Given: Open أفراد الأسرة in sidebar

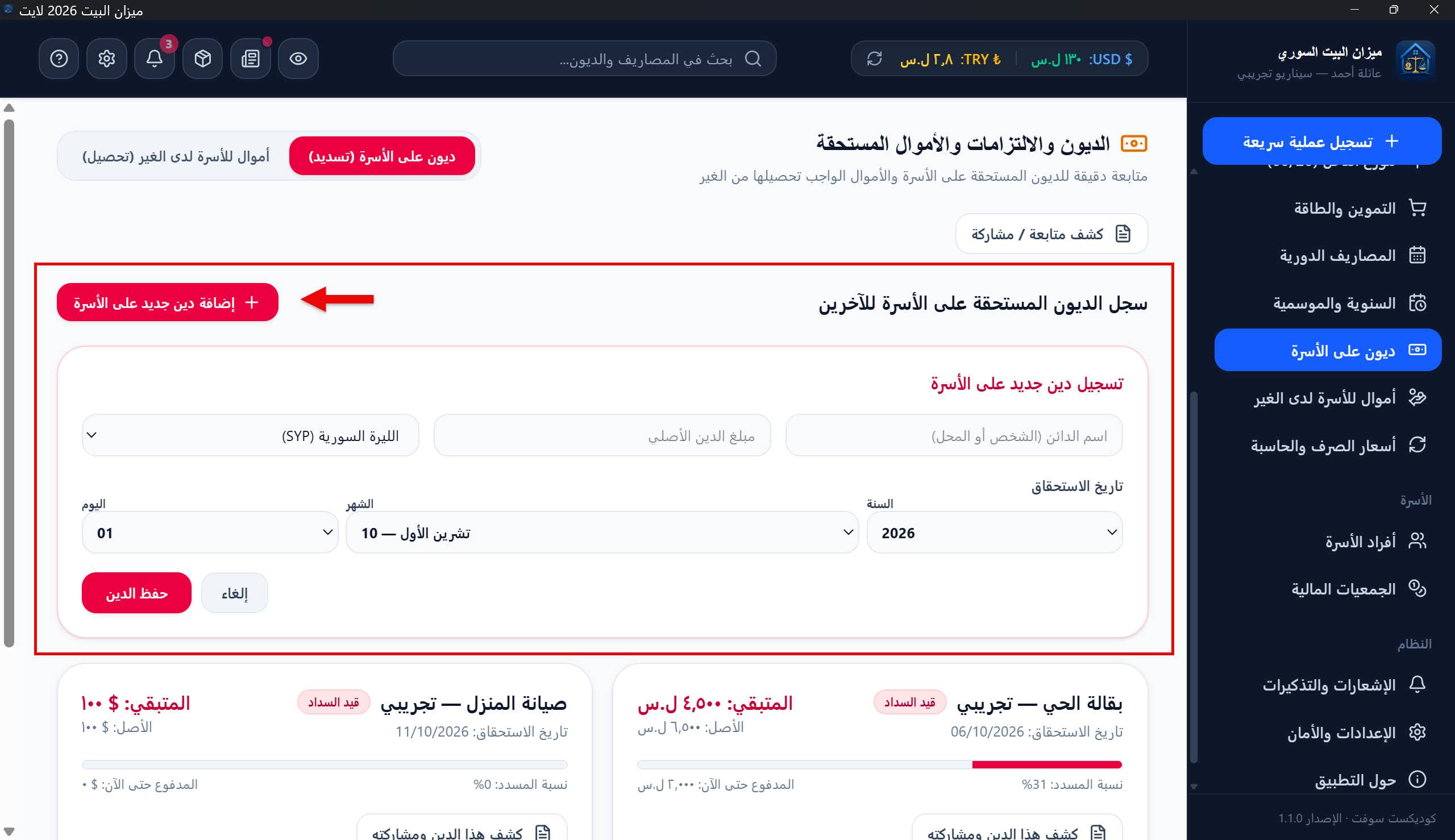Looking at the screenshot, I should click(x=1328, y=540).
